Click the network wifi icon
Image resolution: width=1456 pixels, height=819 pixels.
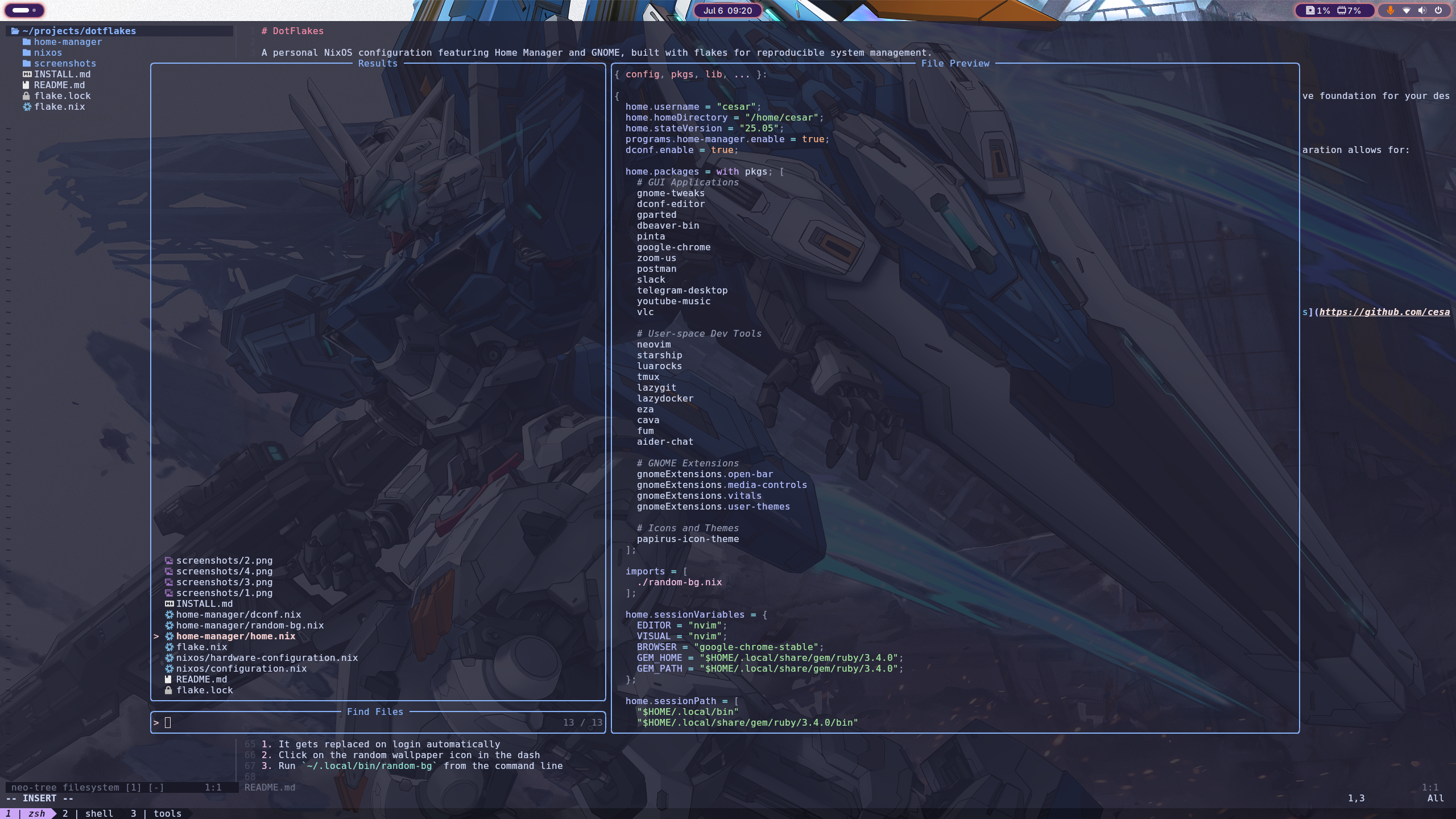[x=1406, y=10]
